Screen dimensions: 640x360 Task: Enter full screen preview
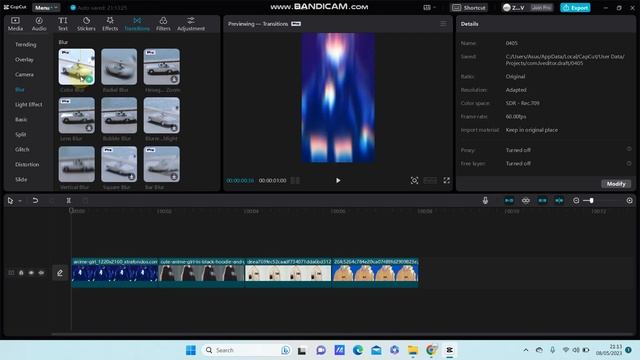click(447, 180)
